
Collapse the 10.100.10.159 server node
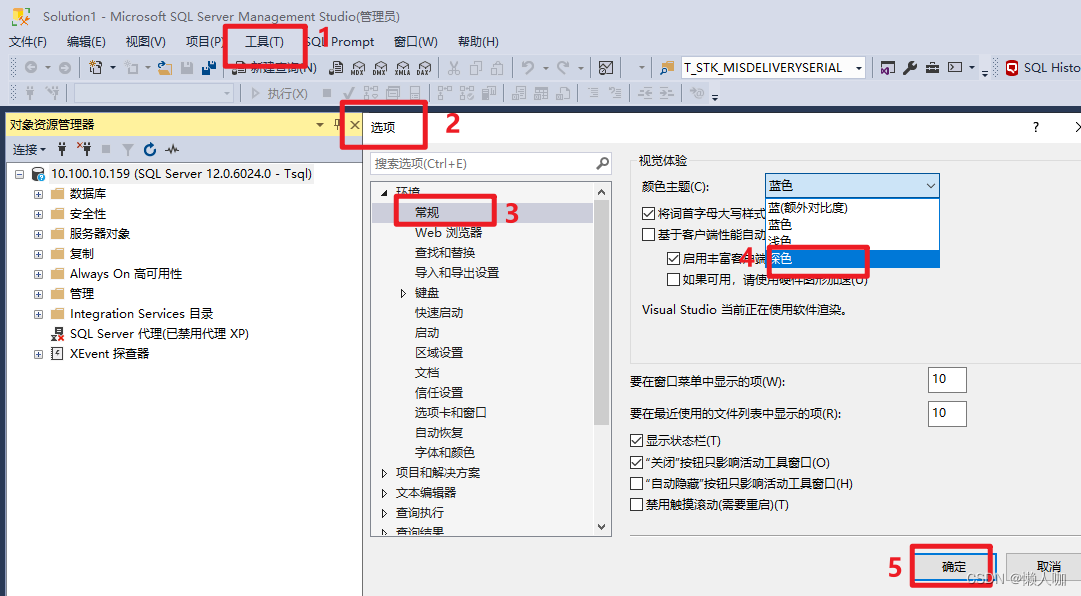pyautogui.click(x=19, y=174)
